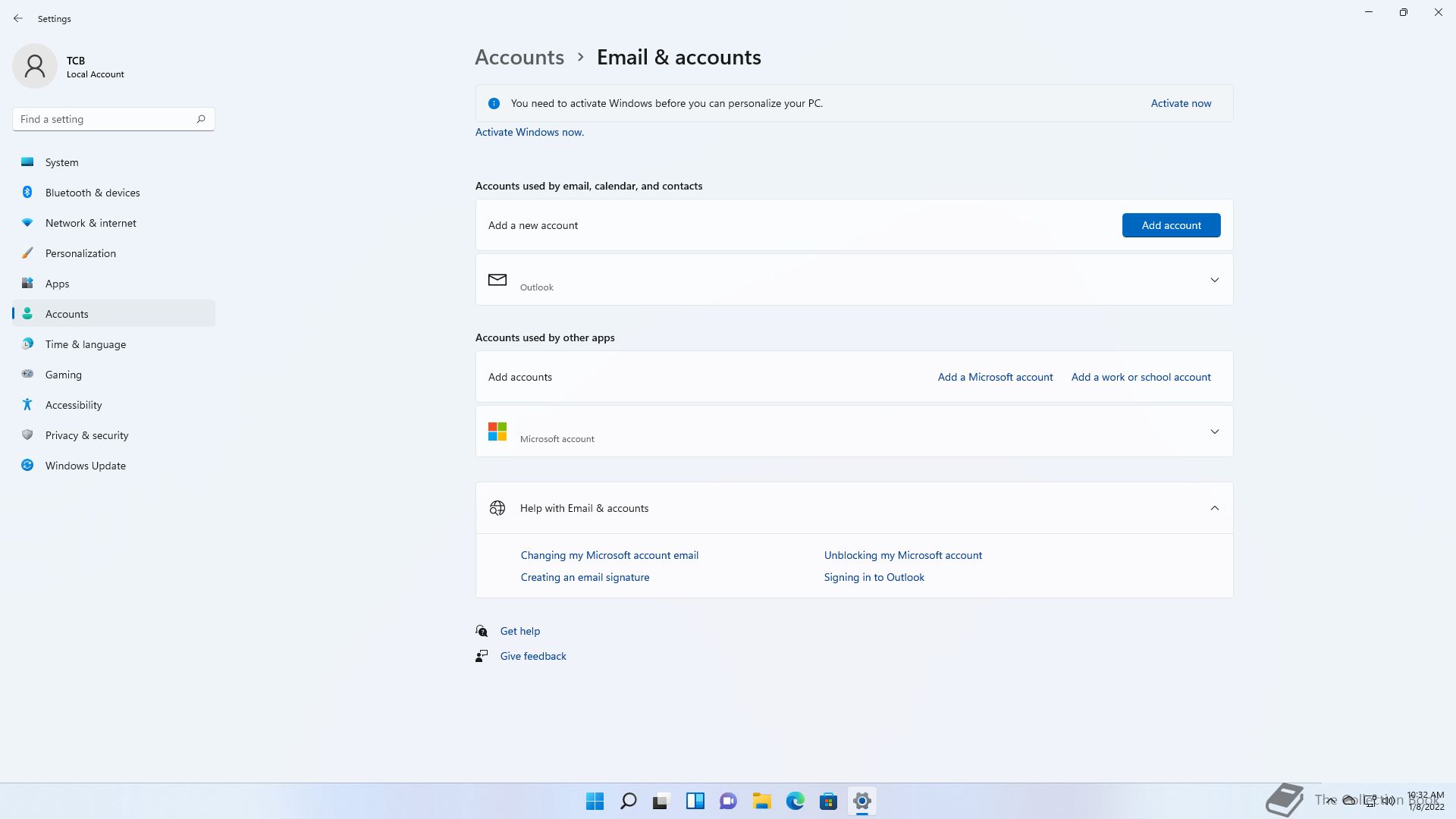The height and width of the screenshot is (819, 1456).
Task: Click the Give feedback link
Action: 533,656
